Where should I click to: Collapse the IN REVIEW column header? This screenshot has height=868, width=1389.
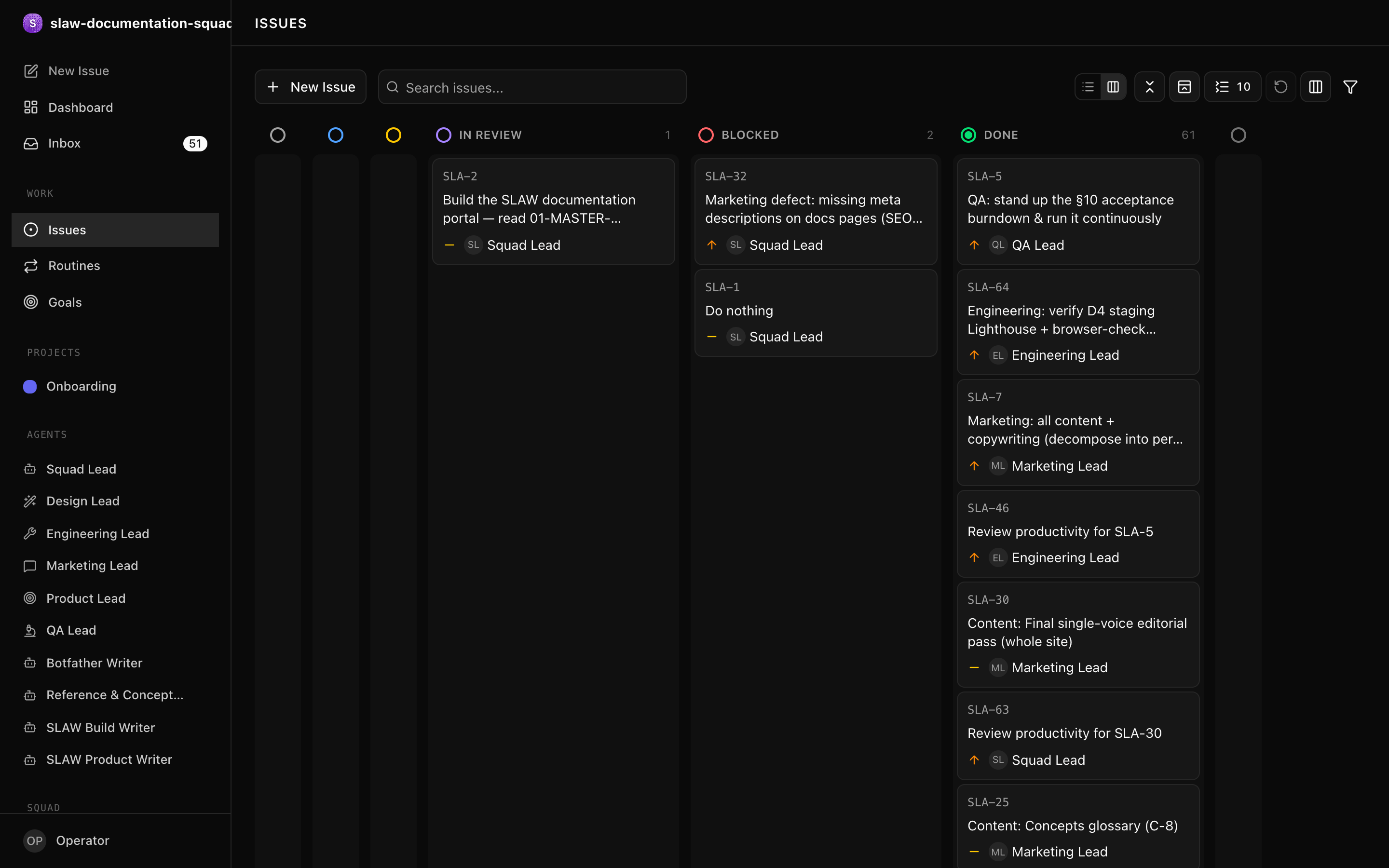553,135
